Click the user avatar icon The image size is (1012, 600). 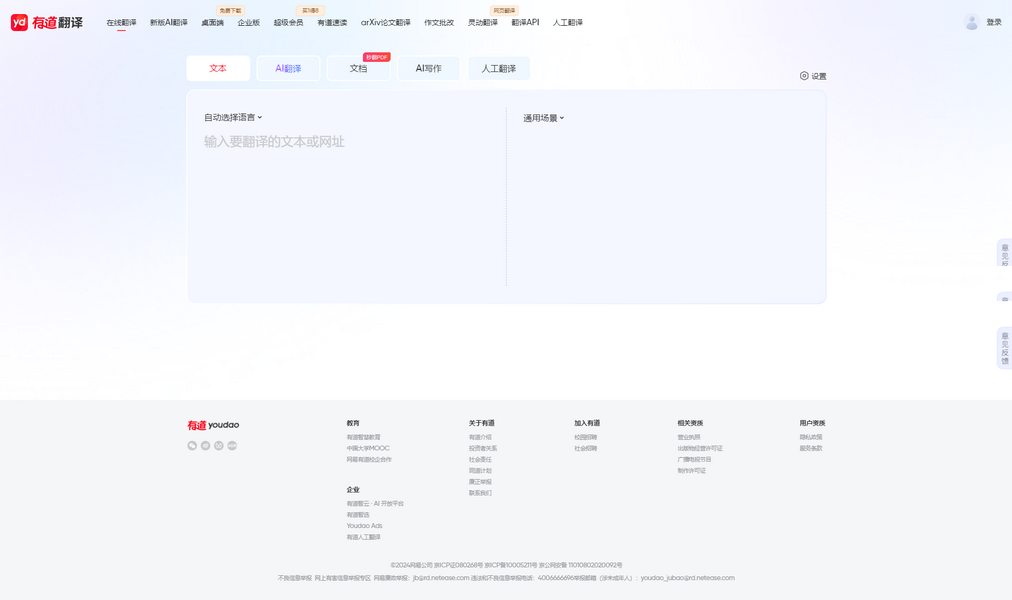tap(971, 22)
